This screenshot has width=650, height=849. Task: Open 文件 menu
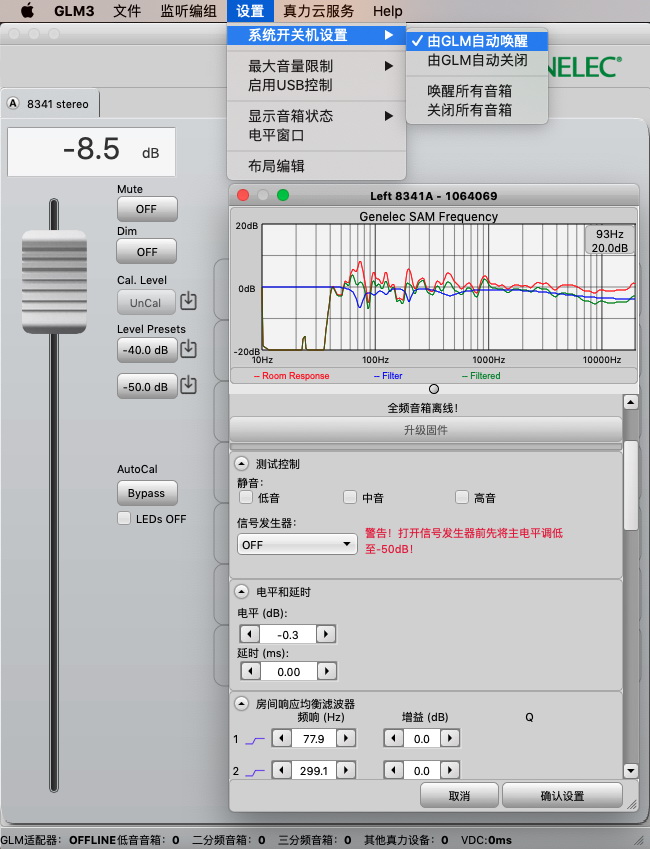[x=127, y=11]
